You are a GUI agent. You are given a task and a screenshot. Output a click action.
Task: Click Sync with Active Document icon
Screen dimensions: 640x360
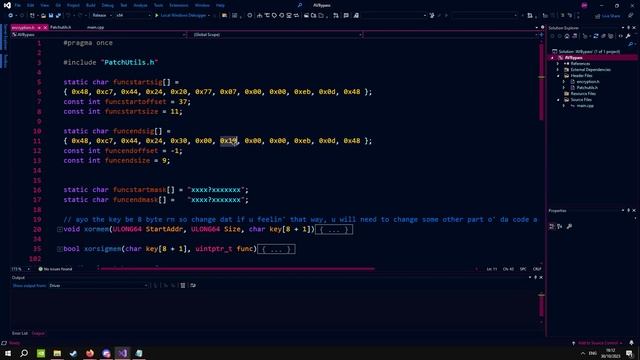pyautogui.click(x=596, y=36)
